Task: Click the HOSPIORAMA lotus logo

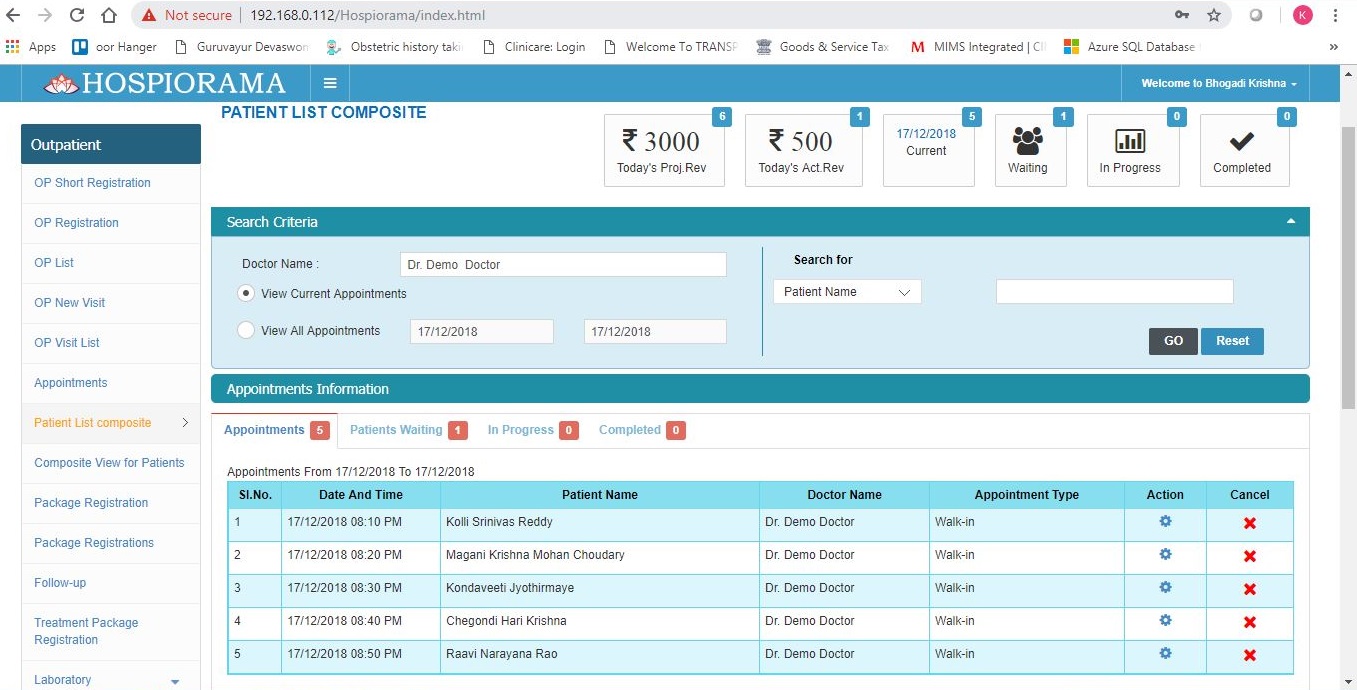Action: pos(62,83)
